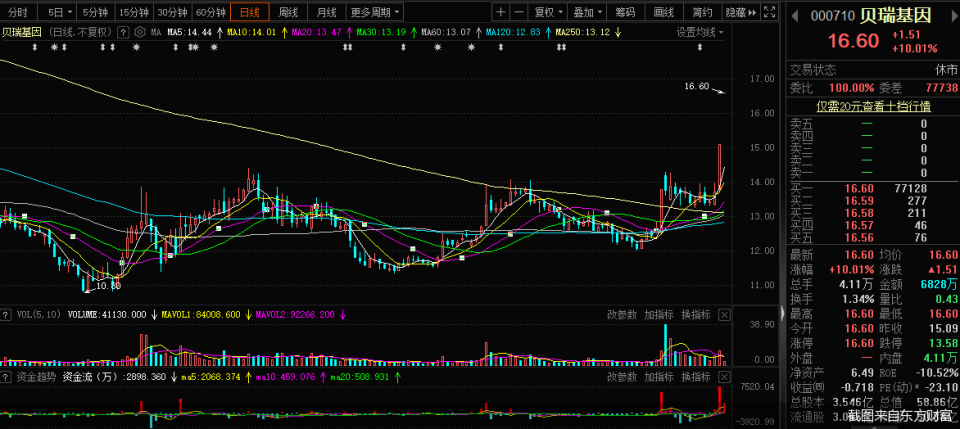Open the 更多周期 dropdown

tap(375, 12)
